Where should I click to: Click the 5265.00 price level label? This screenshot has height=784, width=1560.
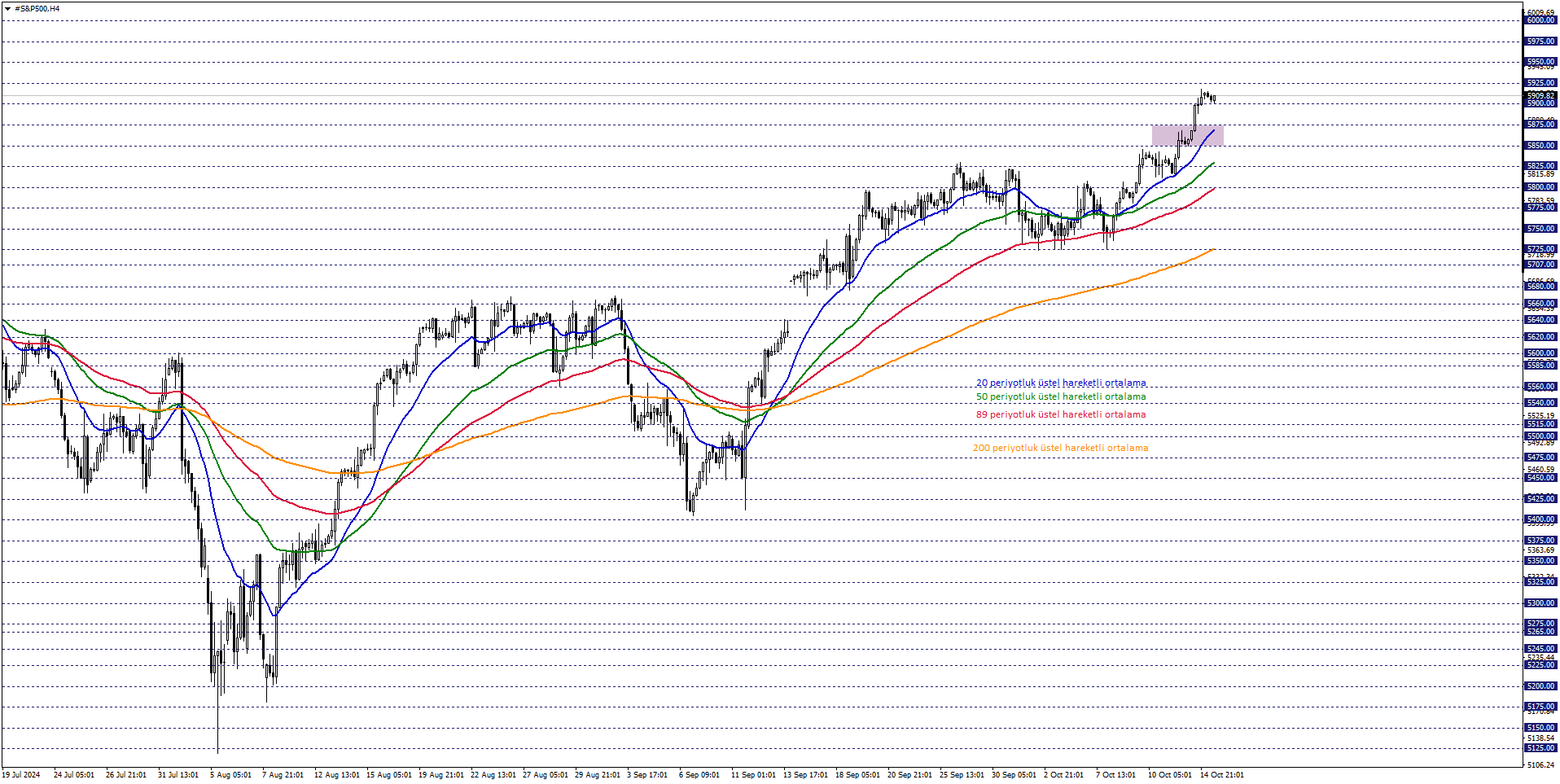click(x=1540, y=632)
